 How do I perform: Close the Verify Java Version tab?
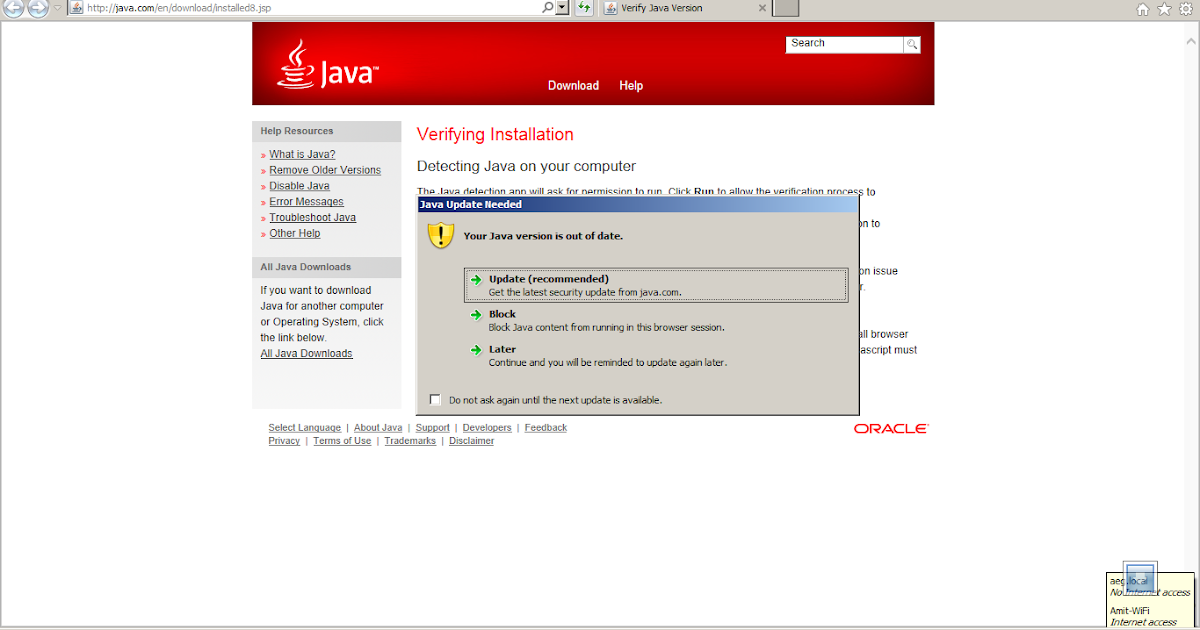pyautogui.click(x=762, y=8)
